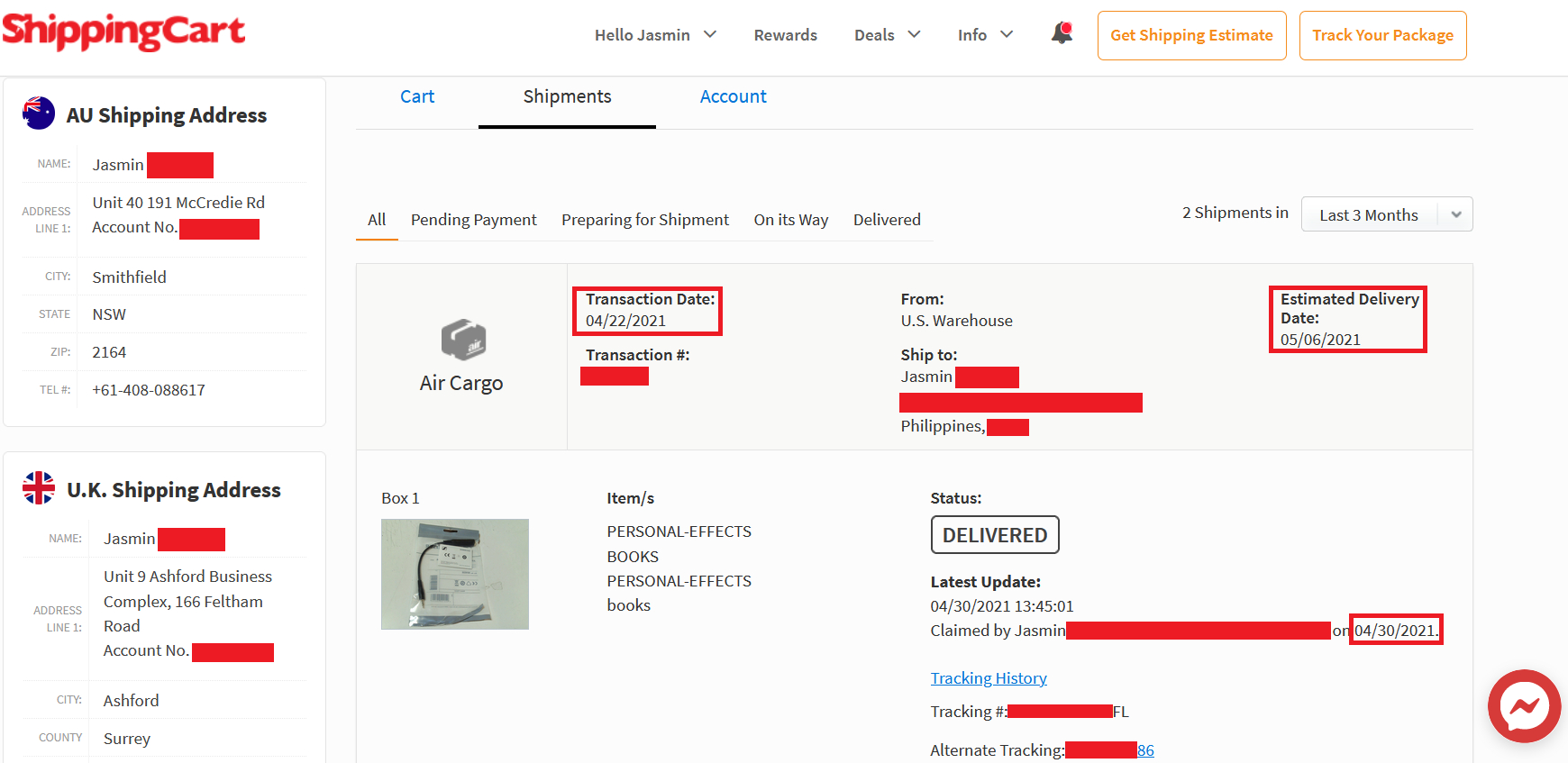1568x763 pixels.
Task: Click the latest update timestamp 04/30/2021 13:45:01
Action: [1002, 606]
